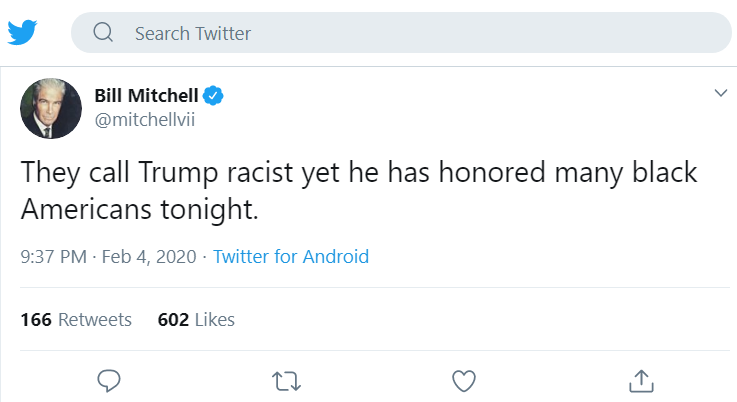Screen dimensions: 737x402
Task: Click the Bill Mitchell display name
Action: click(145, 96)
